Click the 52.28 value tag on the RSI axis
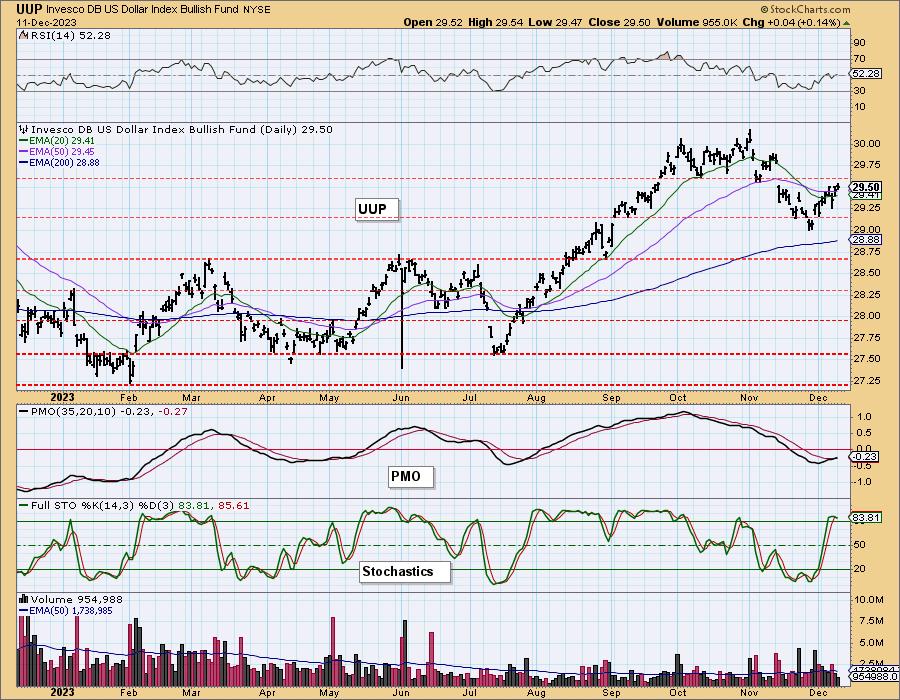Viewport: 900px width, 700px height. tap(866, 74)
